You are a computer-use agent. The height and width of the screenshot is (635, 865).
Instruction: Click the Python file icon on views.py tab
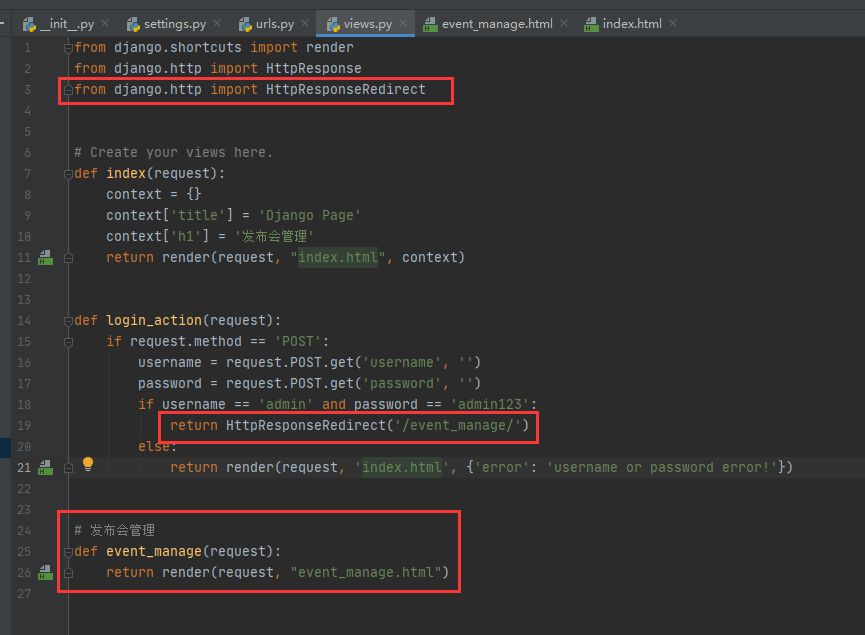pyautogui.click(x=333, y=24)
